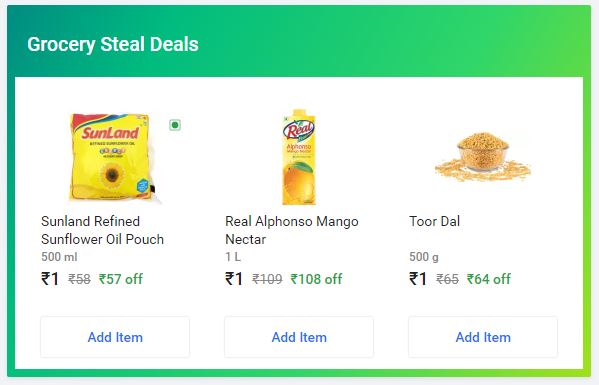Image resolution: width=599 pixels, height=385 pixels.
Task: Click the ₹57 off discount label
Action: (x=121, y=279)
